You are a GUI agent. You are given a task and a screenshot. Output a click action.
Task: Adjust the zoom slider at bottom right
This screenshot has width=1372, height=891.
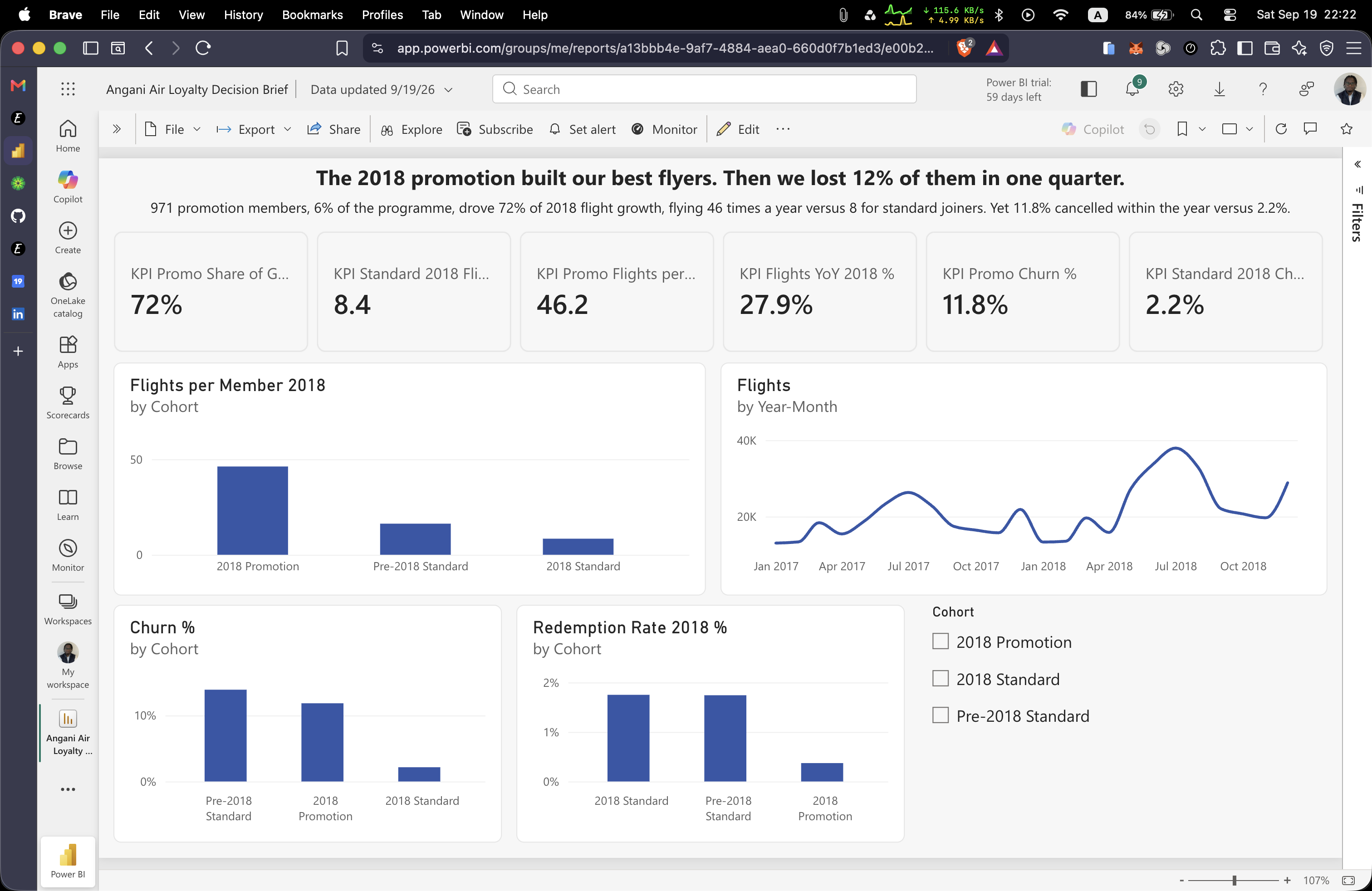pyautogui.click(x=1234, y=880)
